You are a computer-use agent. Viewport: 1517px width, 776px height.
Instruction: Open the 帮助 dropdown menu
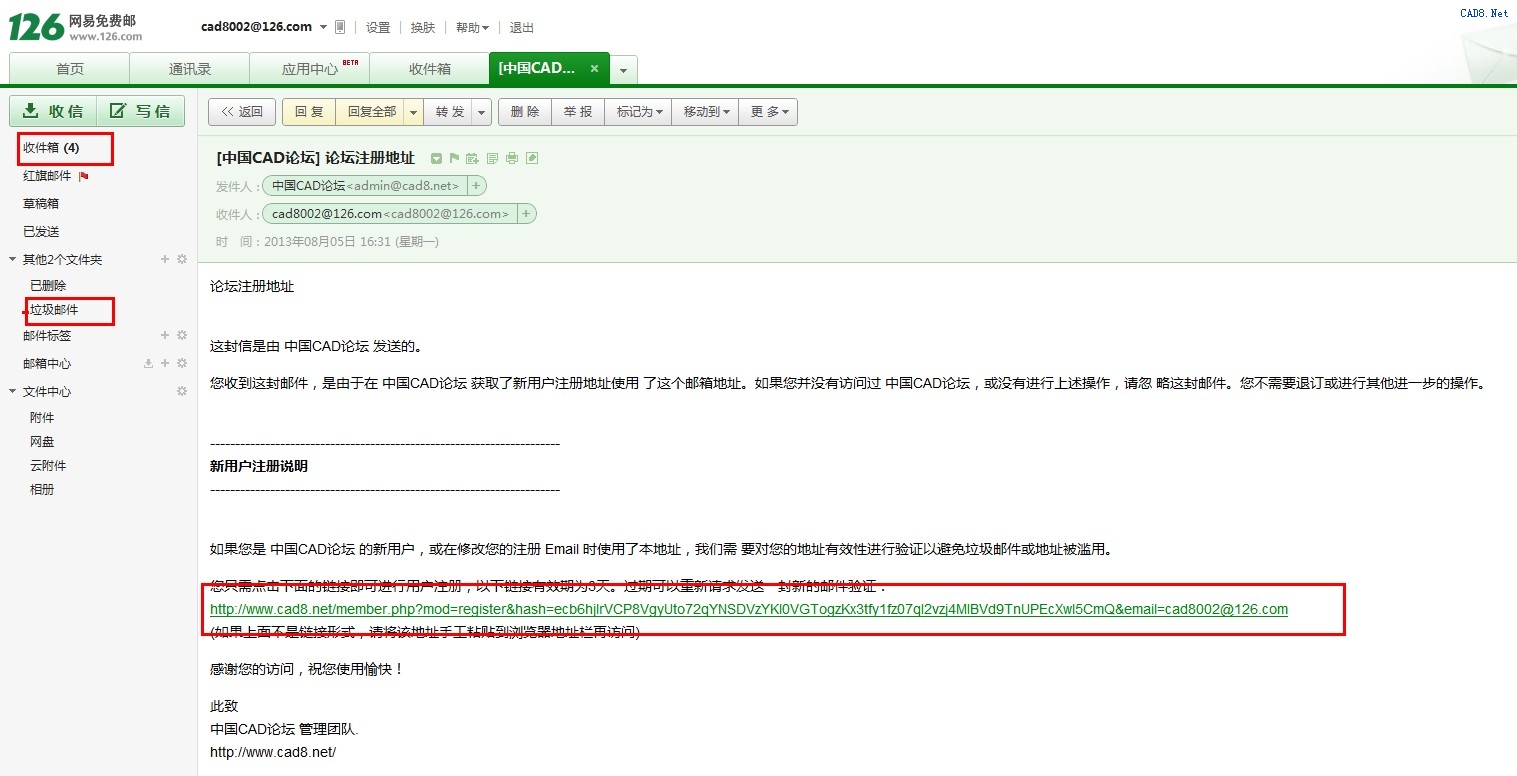[472, 28]
